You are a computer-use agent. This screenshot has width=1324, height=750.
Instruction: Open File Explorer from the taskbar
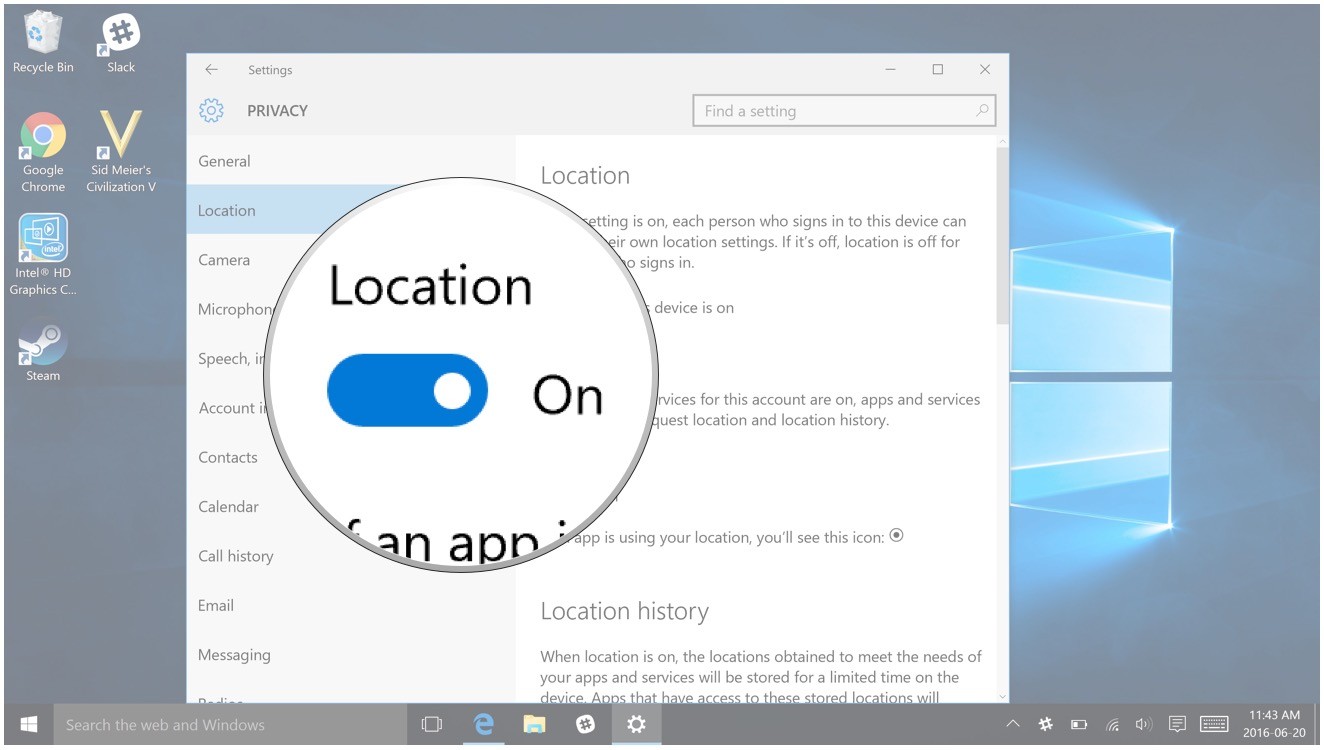coord(535,724)
